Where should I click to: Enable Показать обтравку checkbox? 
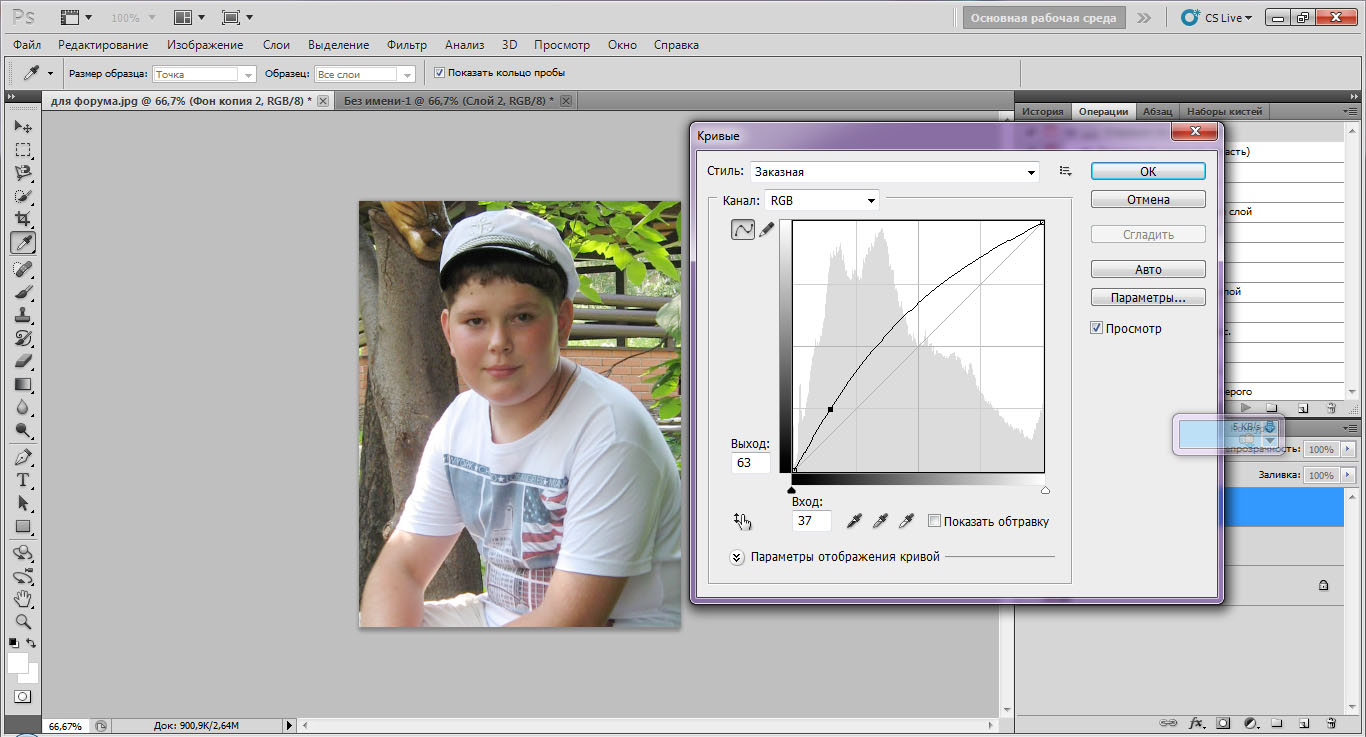pos(934,521)
